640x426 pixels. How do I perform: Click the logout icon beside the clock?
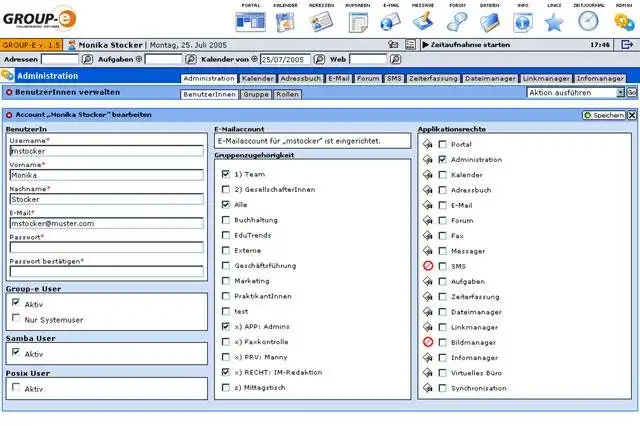click(627, 44)
